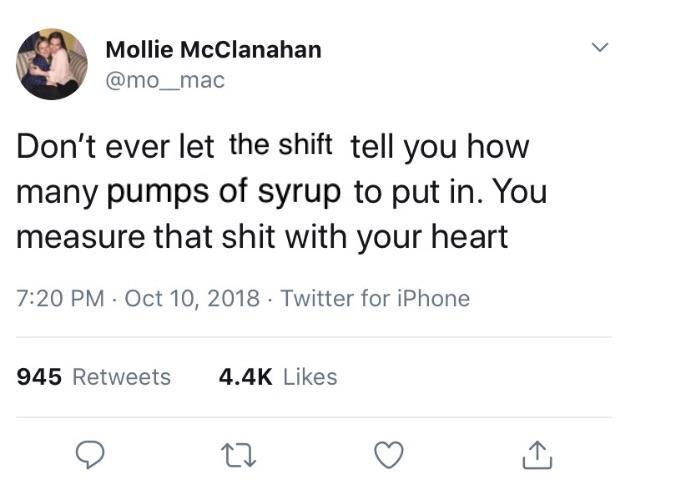The width and height of the screenshot is (674, 493).
Task: Click the Twitter for iPhone source link
Action: tap(375, 298)
